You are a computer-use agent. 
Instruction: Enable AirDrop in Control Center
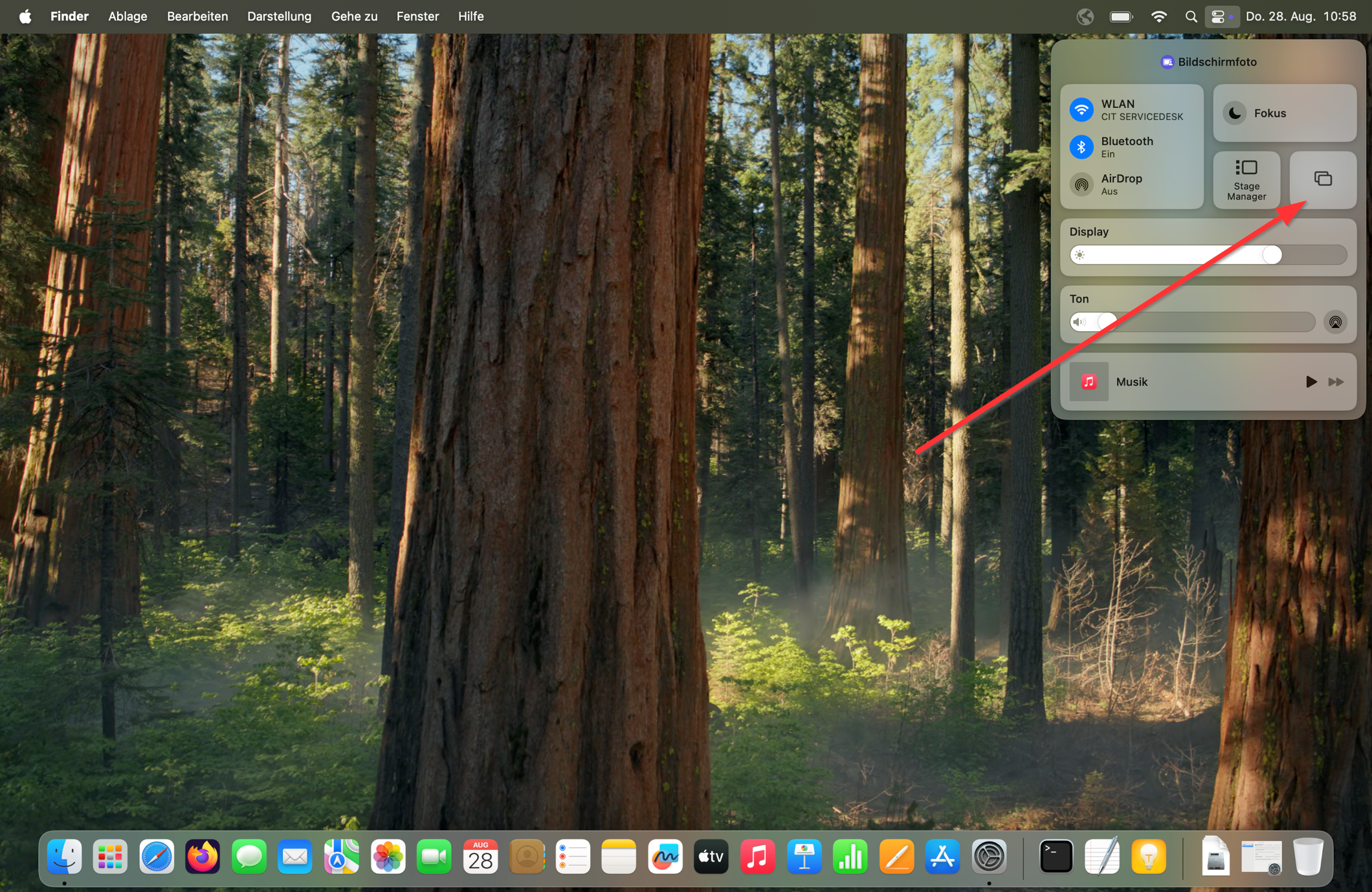(x=1081, y=184)
